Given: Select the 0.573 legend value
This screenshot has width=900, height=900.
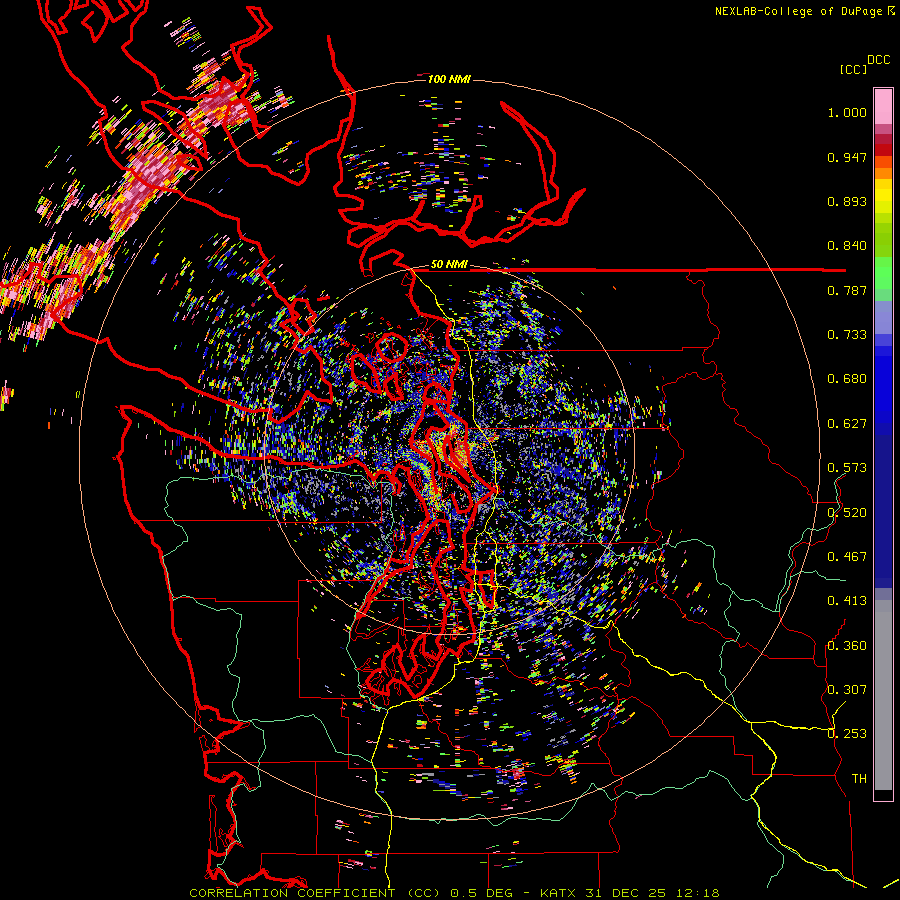Looking at the screenshot, I should click(847, 468).
